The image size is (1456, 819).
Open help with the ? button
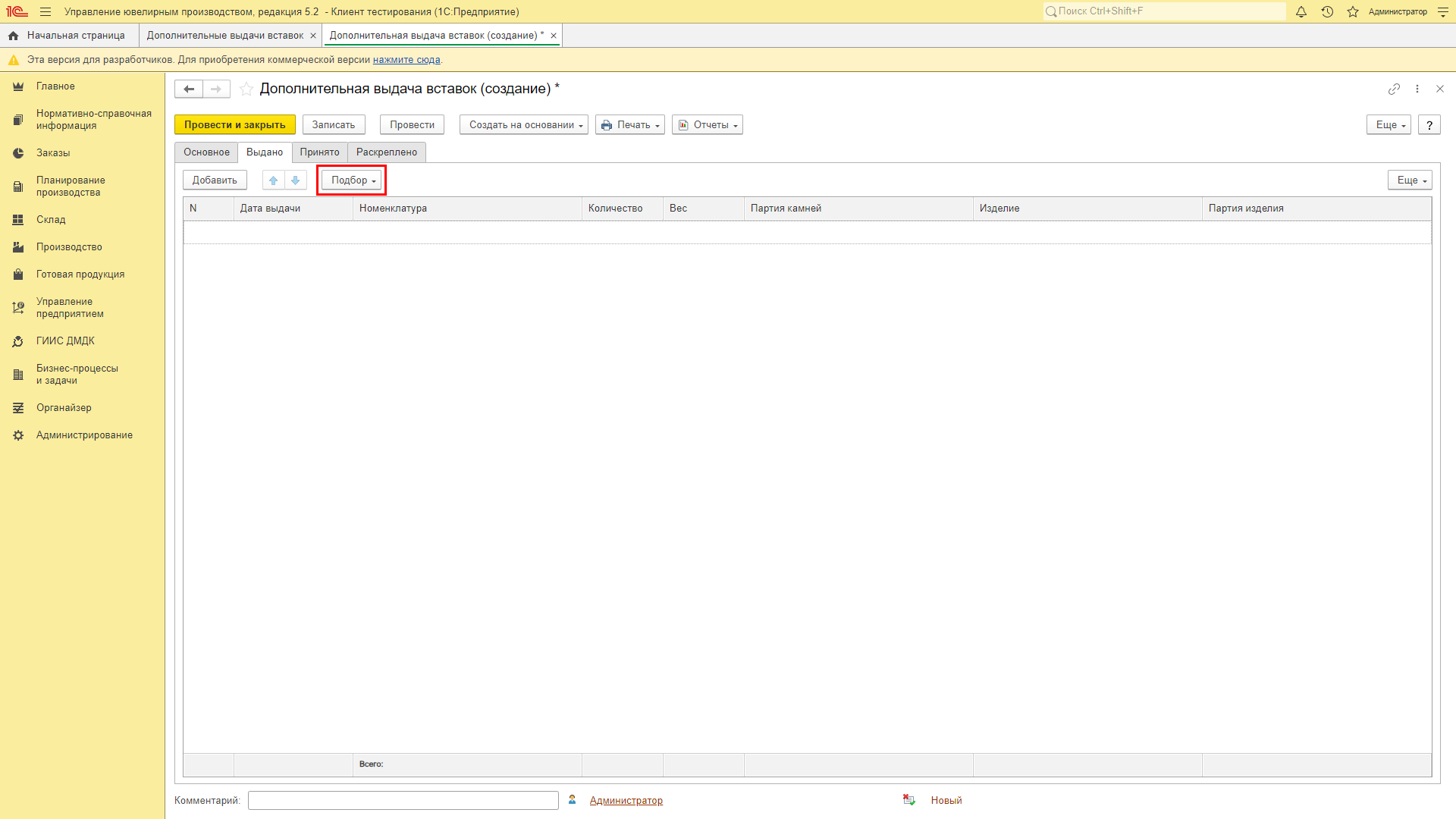point(1429,125)
